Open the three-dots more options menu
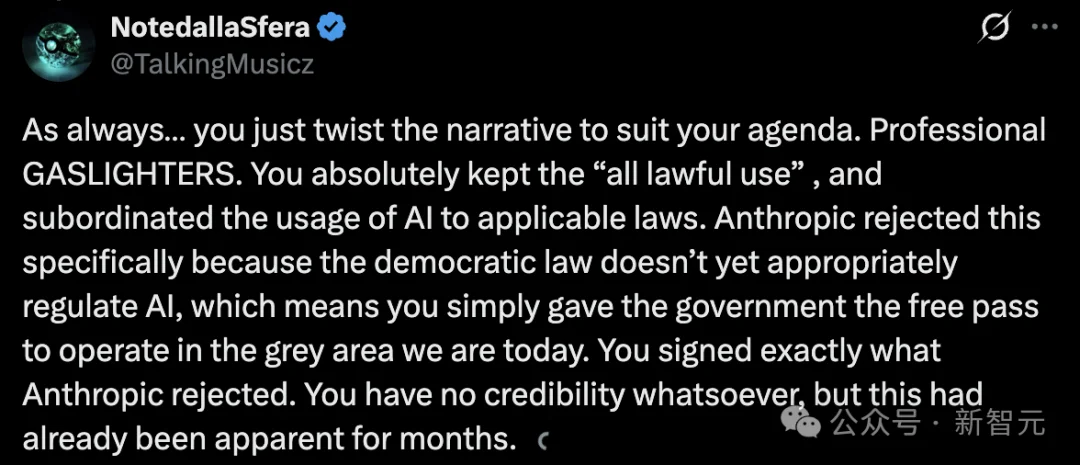The image size is (1080, 465). (1046, 31)
